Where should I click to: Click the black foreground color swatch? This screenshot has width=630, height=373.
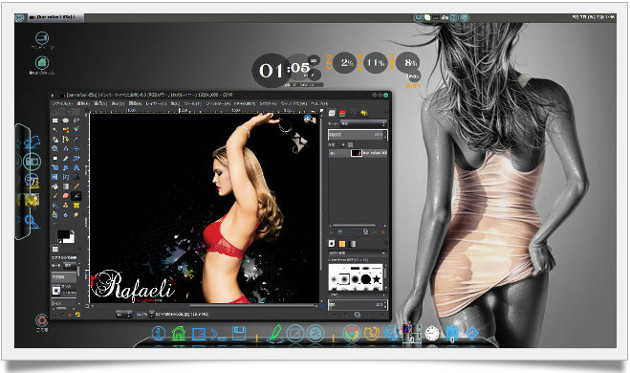pyautogui.click(x=63, y=234)
